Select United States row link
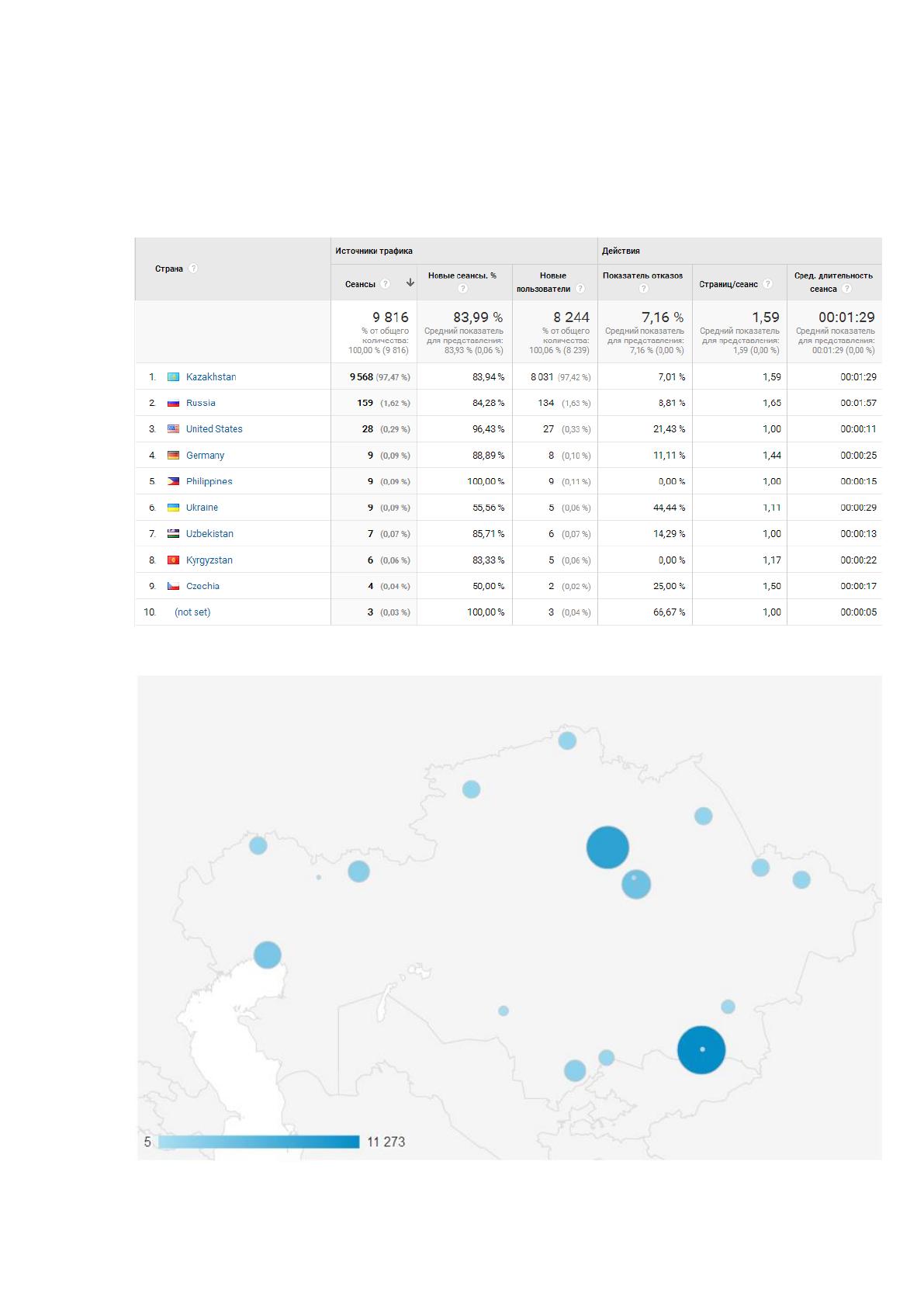 click(214, 429)
